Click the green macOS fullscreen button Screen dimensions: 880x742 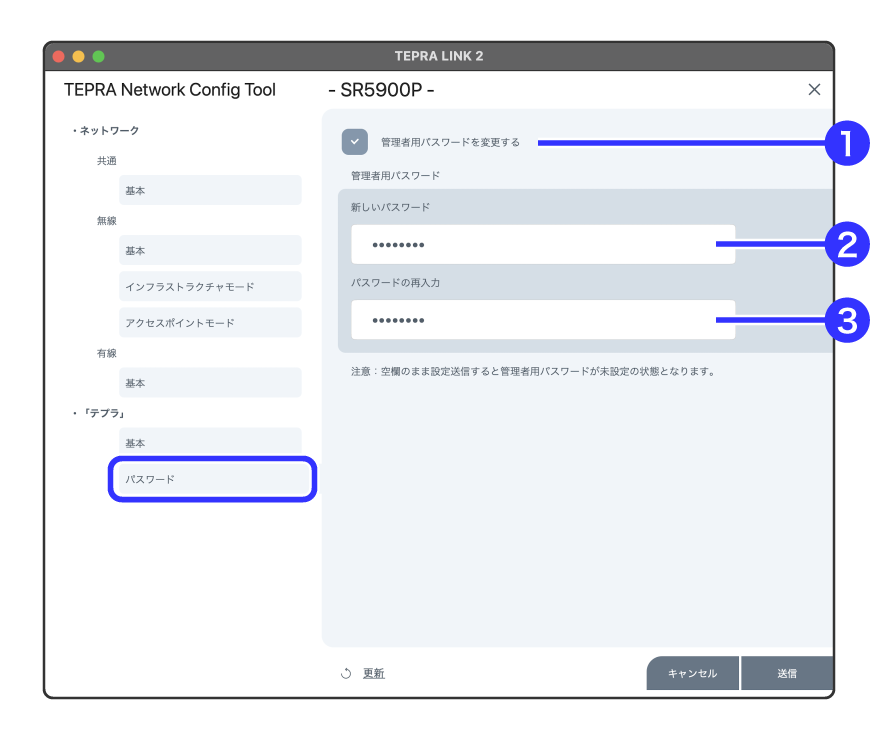point(98,56)
